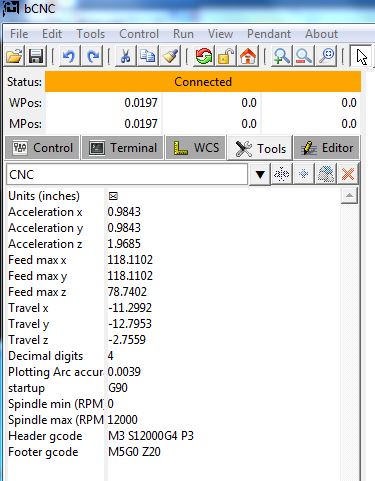
Task: Click the red X delete icon
Action: coord(348,174)
